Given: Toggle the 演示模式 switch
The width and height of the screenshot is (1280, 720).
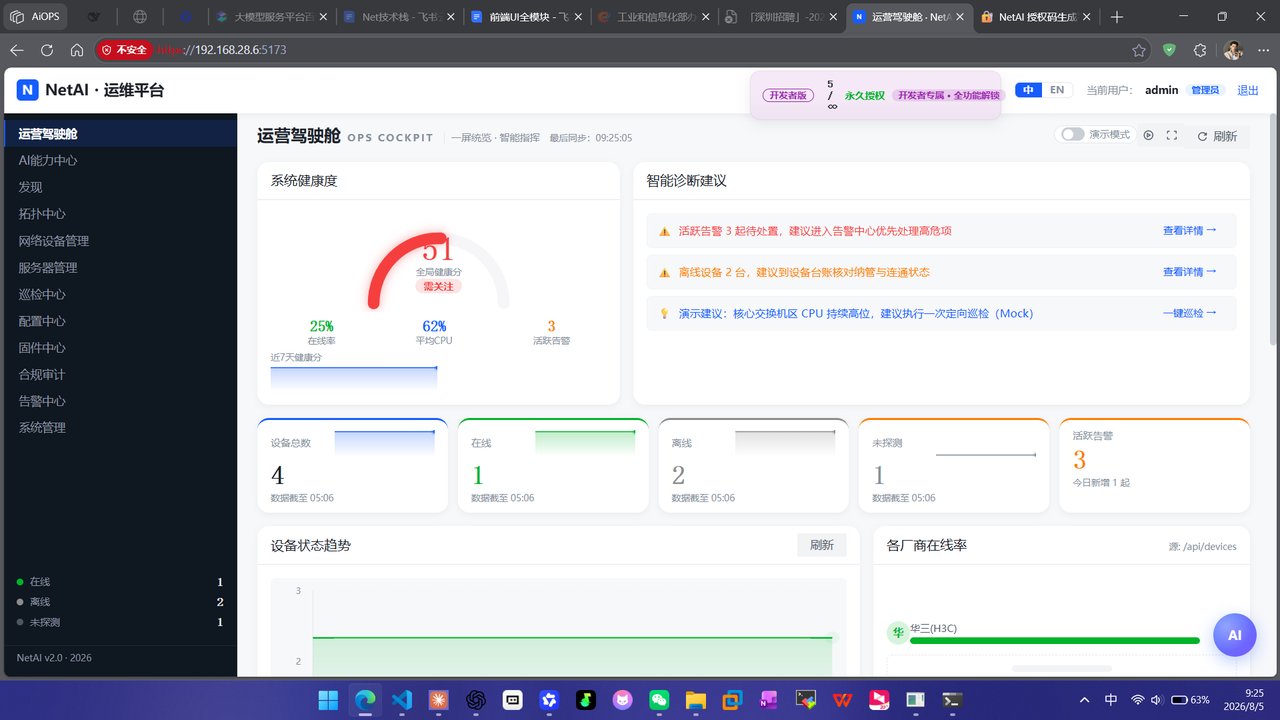Looking at the screenshot, I should pos(1072,135).
